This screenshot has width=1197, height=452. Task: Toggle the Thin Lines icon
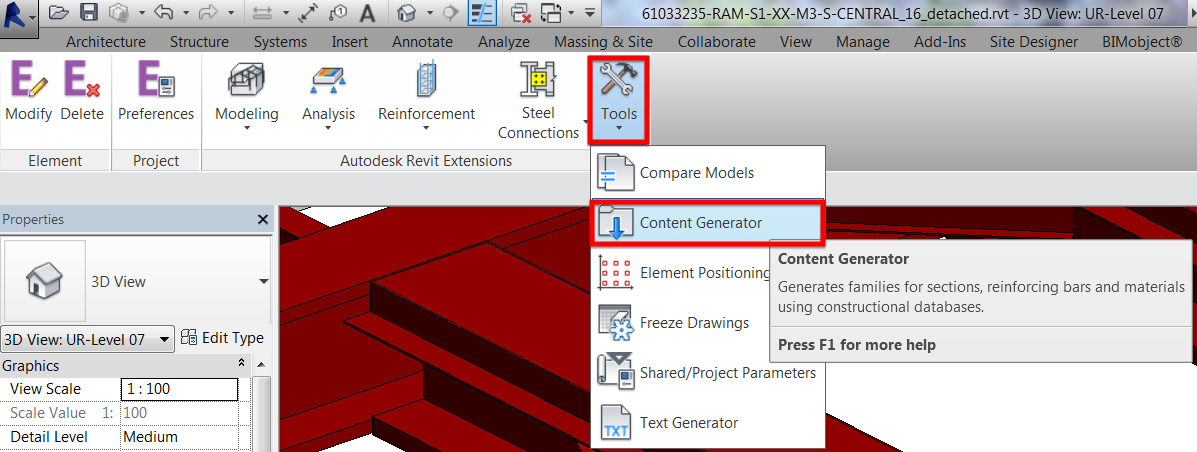[480, 12]
